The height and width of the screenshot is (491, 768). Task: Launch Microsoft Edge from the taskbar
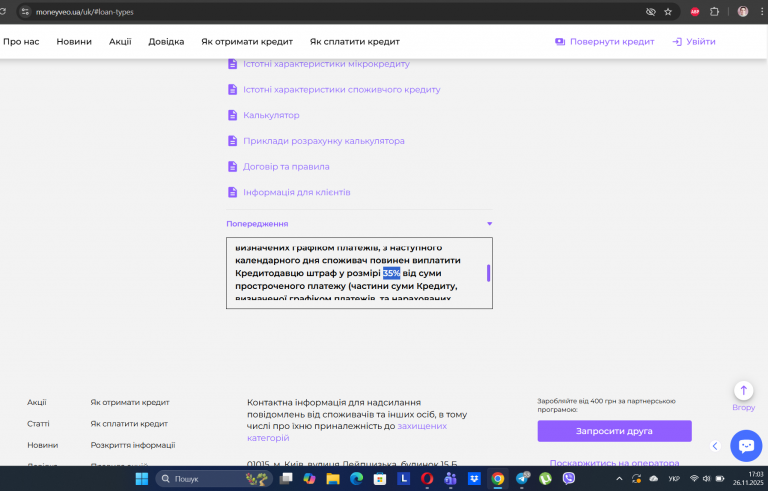[x=356, y=479]
